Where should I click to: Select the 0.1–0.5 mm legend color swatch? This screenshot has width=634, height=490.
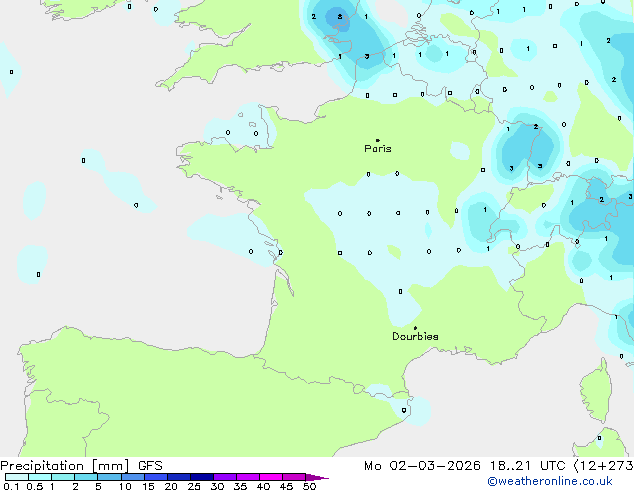17,477
